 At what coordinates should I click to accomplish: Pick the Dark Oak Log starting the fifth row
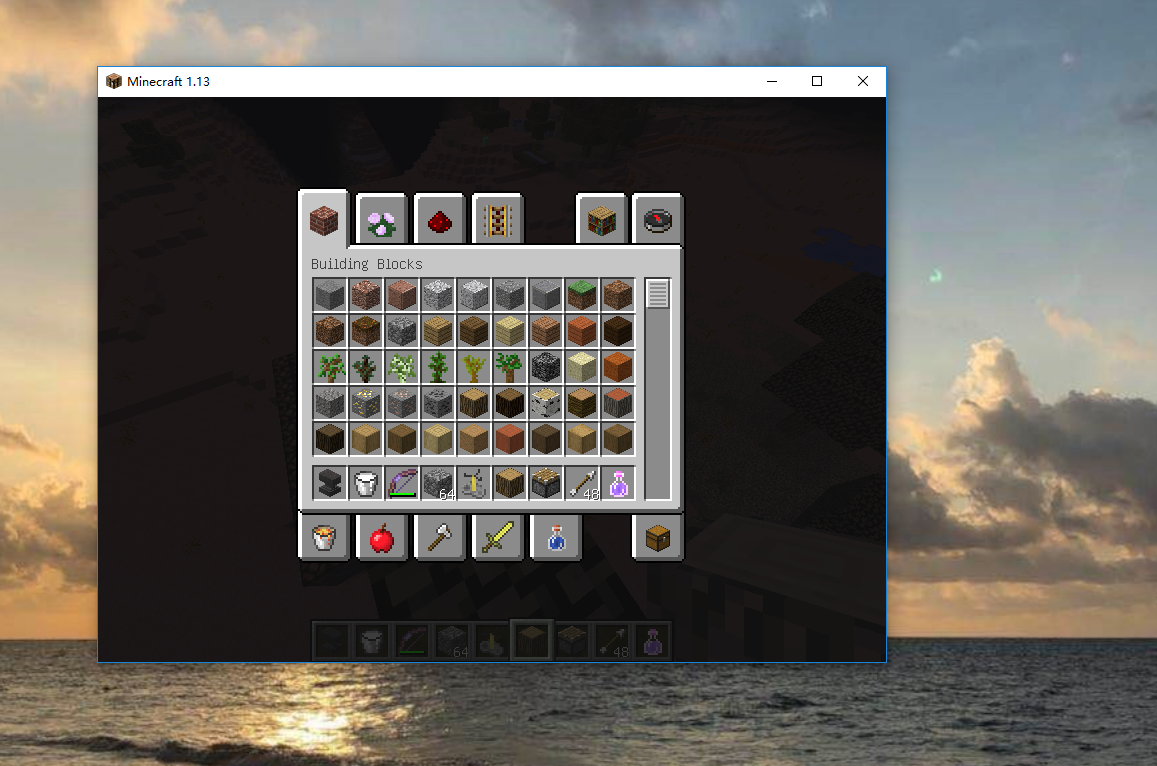pos(329,440)
